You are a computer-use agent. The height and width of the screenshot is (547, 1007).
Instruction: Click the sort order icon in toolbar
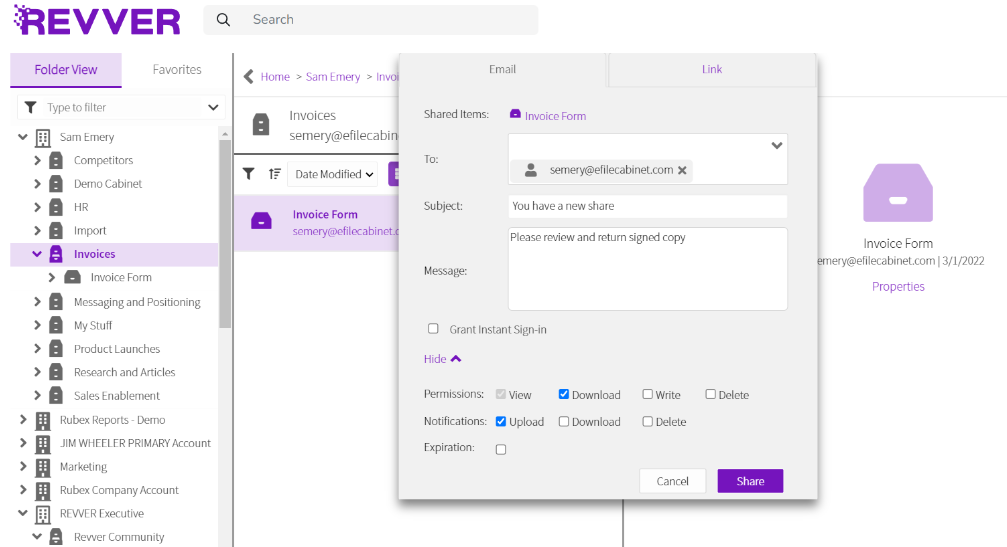(x=275, y=174)
